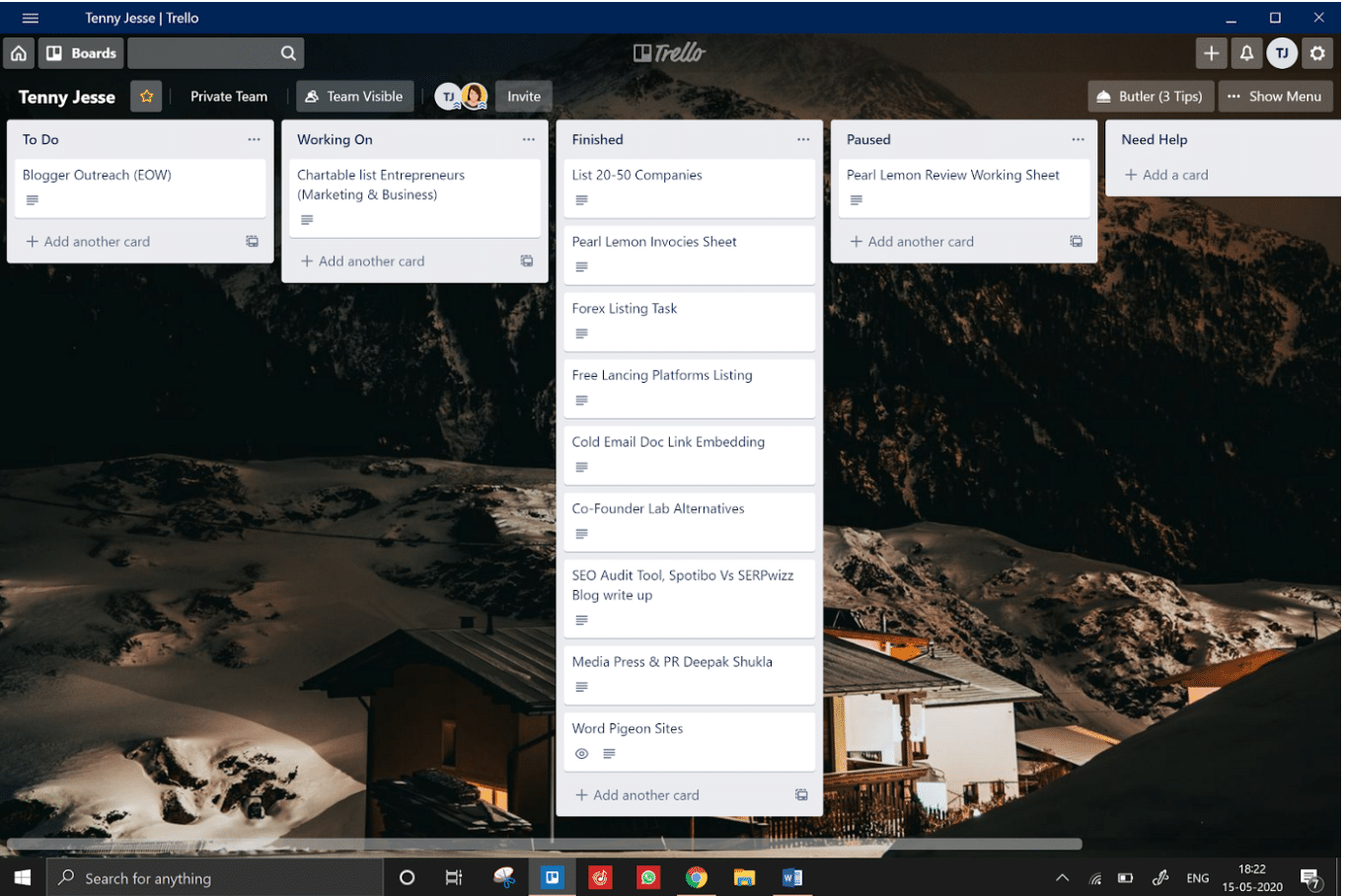Open the hamburger menu in the title bar
Image resolution: width=1345 pixels, height=896 pixels.
click(x=31, y=18)
